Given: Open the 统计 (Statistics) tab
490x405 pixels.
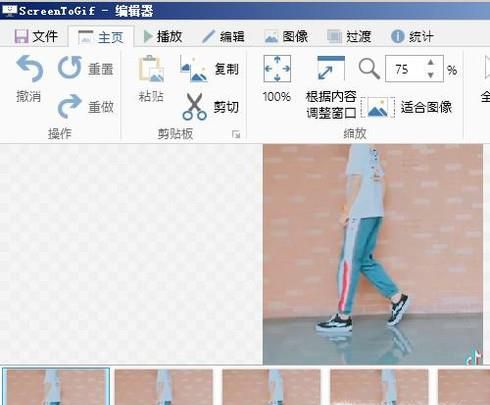Looking at the screenshot, I should (x=412, y=36).
